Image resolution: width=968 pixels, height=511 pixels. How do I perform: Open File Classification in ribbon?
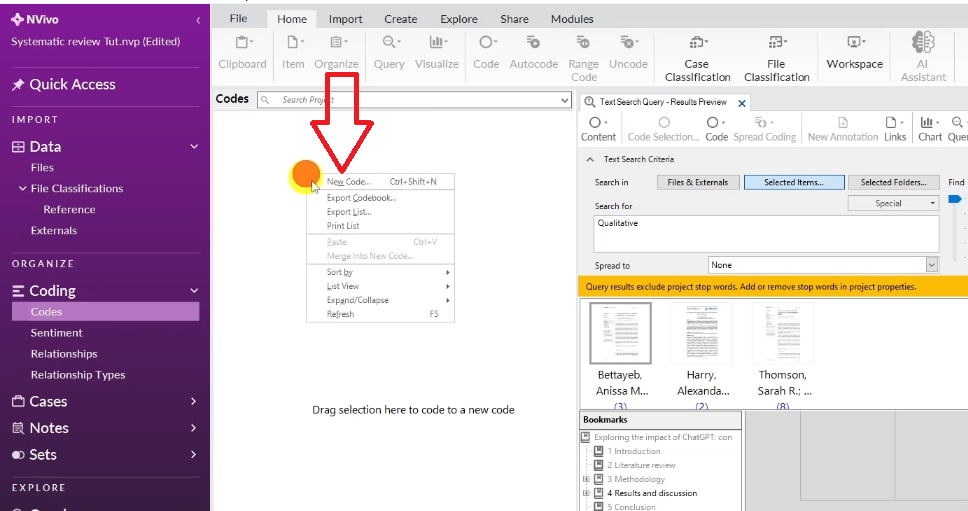tap(777, 59)
